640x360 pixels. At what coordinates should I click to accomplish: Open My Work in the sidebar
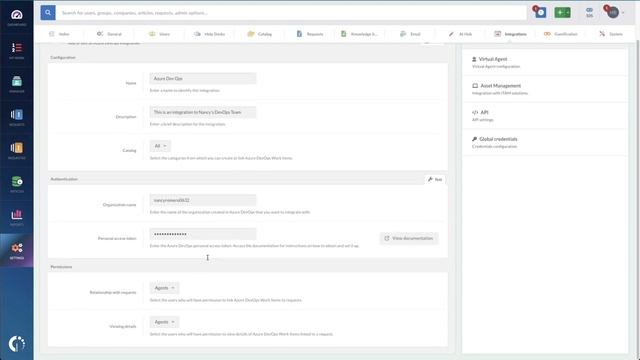pyautogui.click(x=17, y=51)
